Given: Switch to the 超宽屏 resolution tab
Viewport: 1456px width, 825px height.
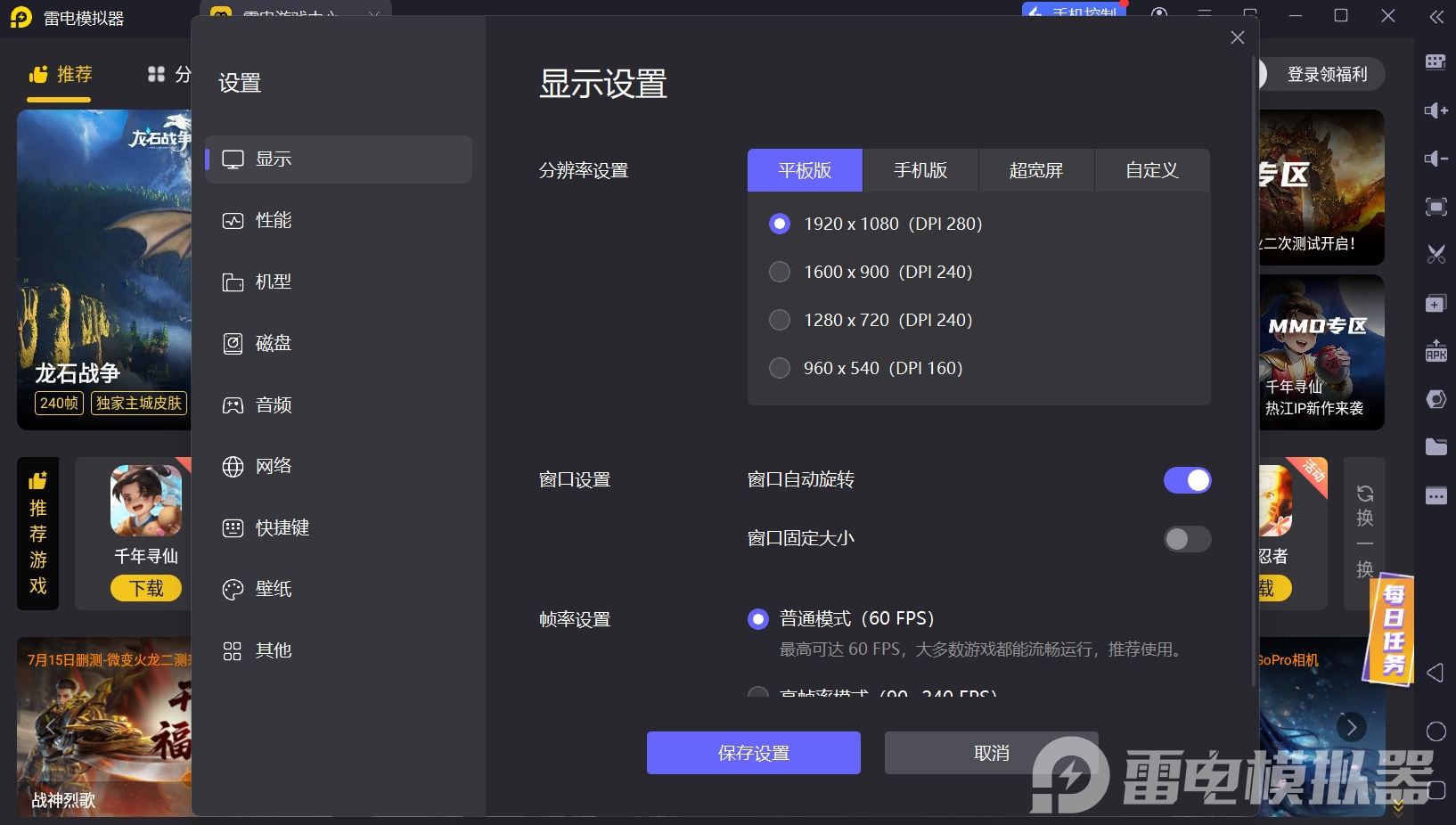Looking at the screenshot, I should coord(1036,170).
